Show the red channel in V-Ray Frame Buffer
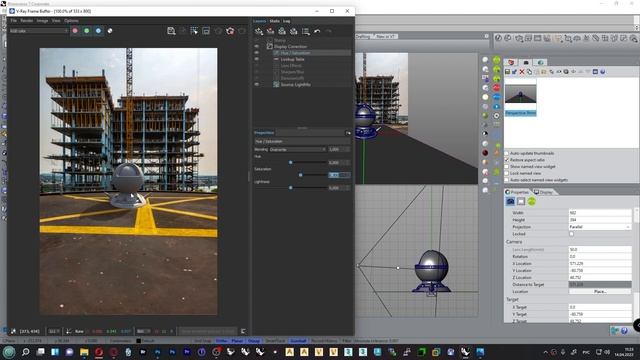The width and height of the screenshot is (640, 360). pyautogui.click(x=75, y=31)
